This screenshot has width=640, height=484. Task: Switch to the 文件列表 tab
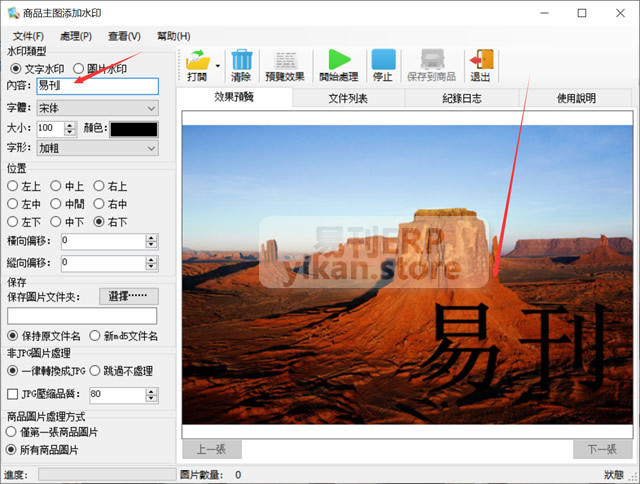(348, 98)
